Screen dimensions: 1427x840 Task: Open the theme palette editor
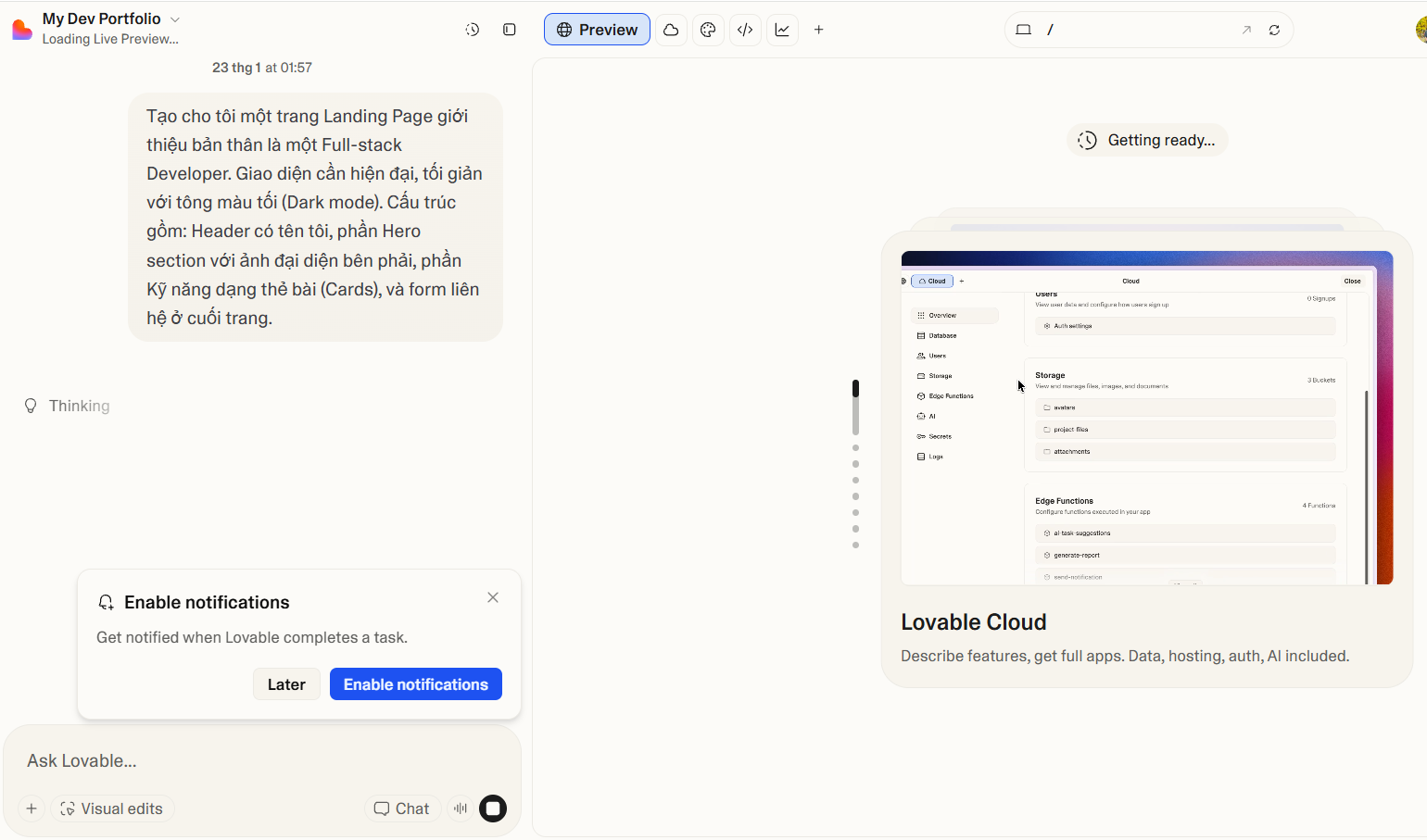click(708, 29)
